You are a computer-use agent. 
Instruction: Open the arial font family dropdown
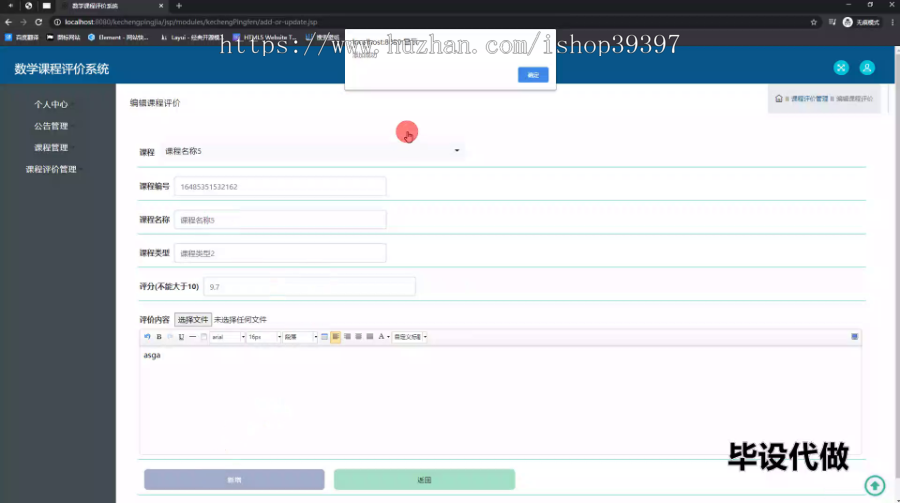(228, 337)
